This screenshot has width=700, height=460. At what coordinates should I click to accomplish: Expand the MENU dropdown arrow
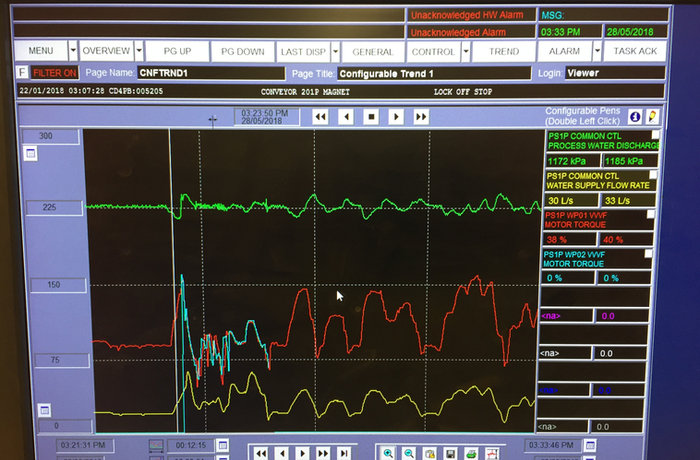tap(73, 50)
